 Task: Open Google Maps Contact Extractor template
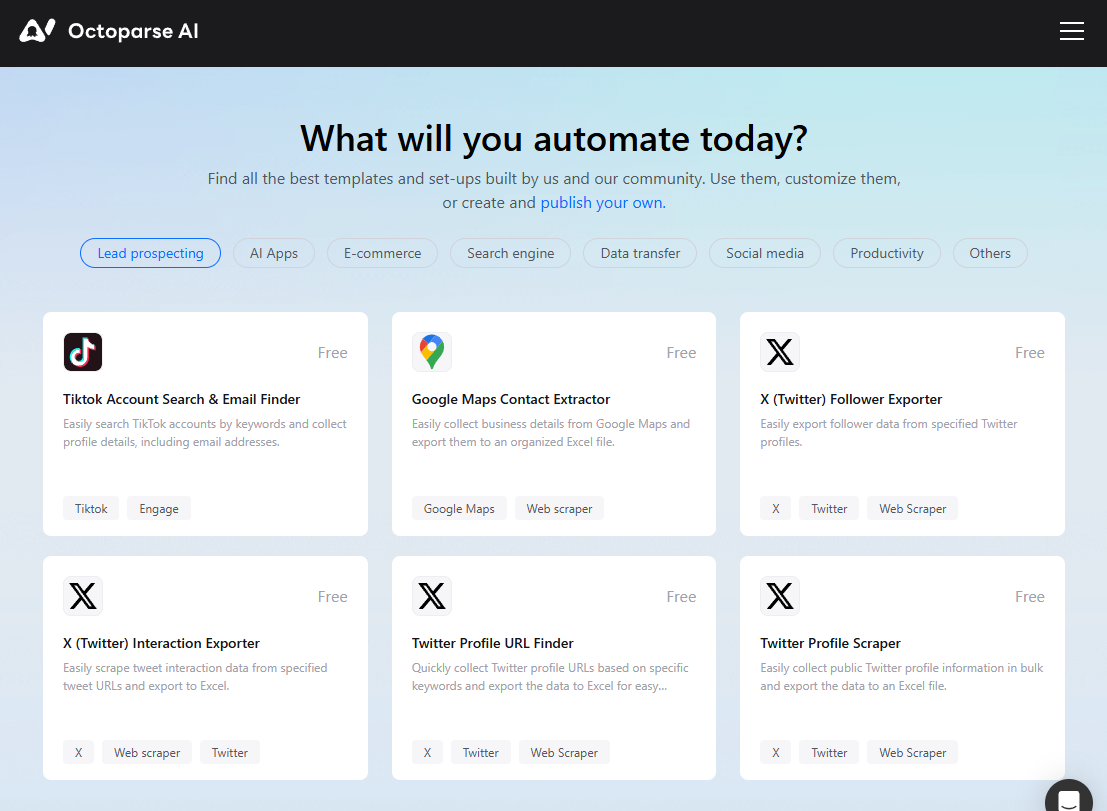click(x=511, y=399)
